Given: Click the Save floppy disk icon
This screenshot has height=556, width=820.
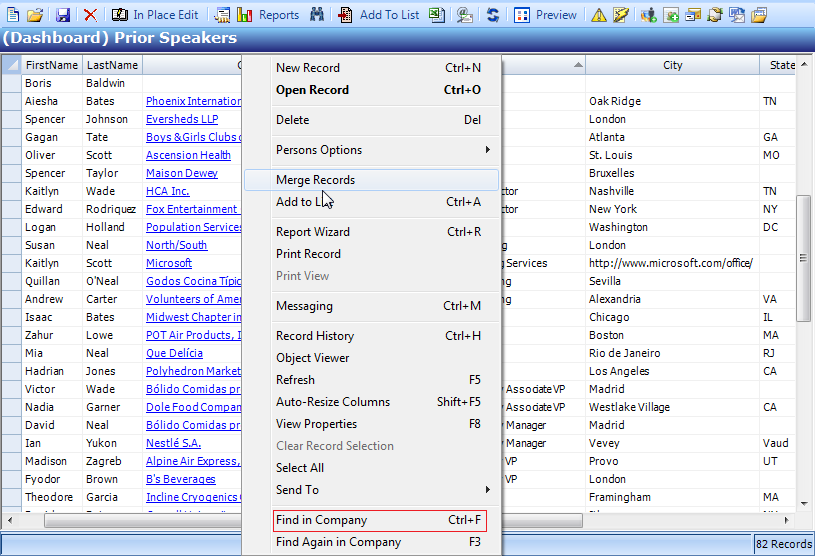Looking at the screenshot, I should pos(63,15).
